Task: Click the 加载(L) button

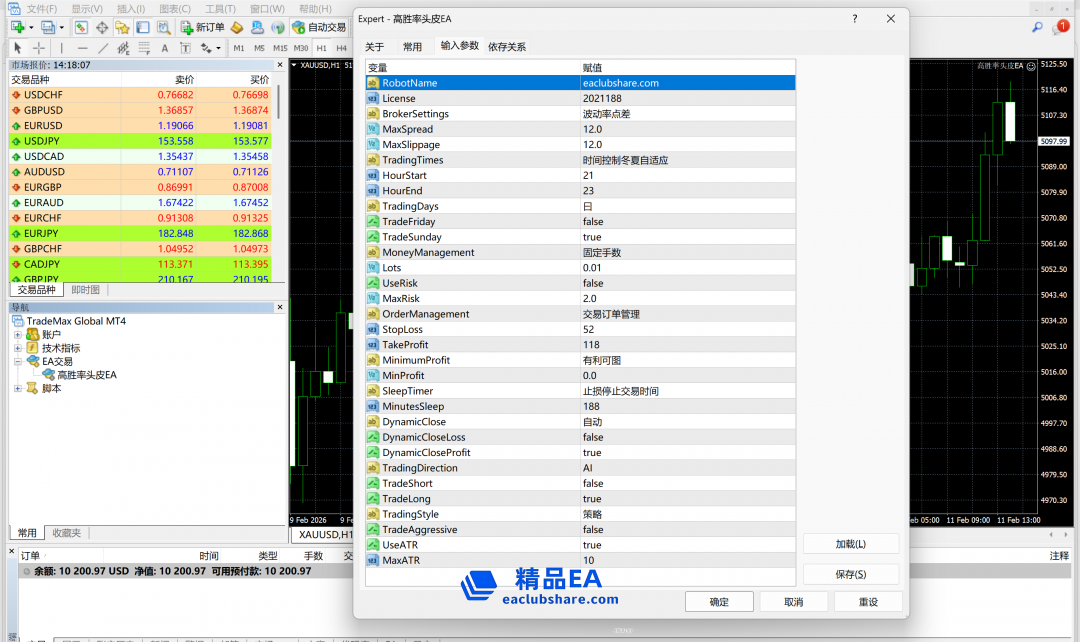Action: tap(850, 544)
